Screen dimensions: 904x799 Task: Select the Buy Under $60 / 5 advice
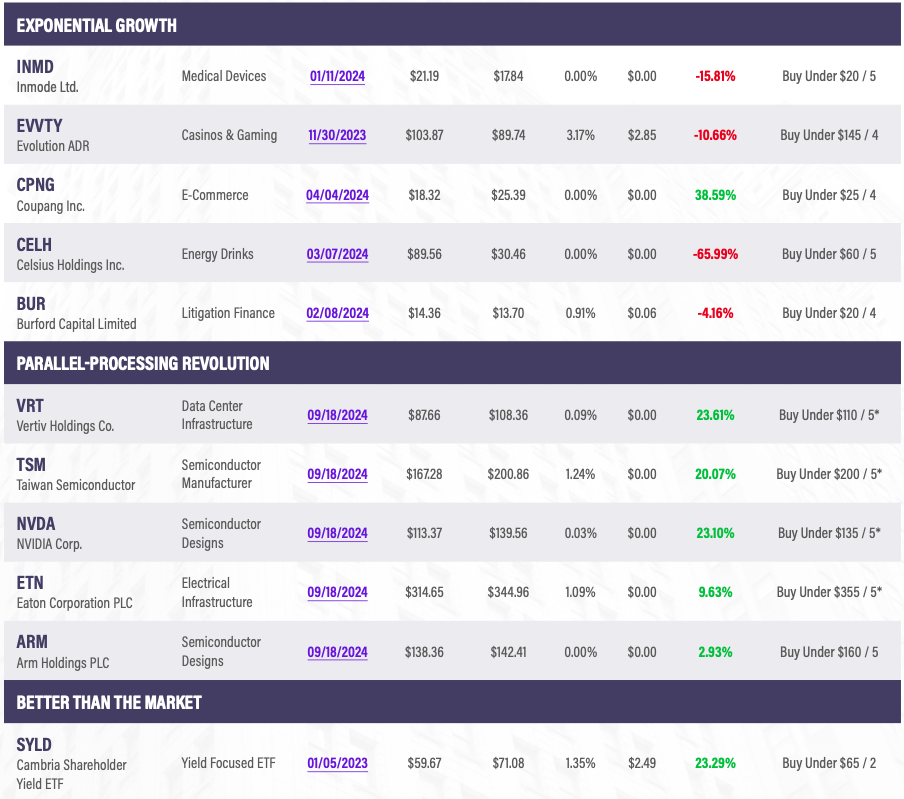point(829,254)
